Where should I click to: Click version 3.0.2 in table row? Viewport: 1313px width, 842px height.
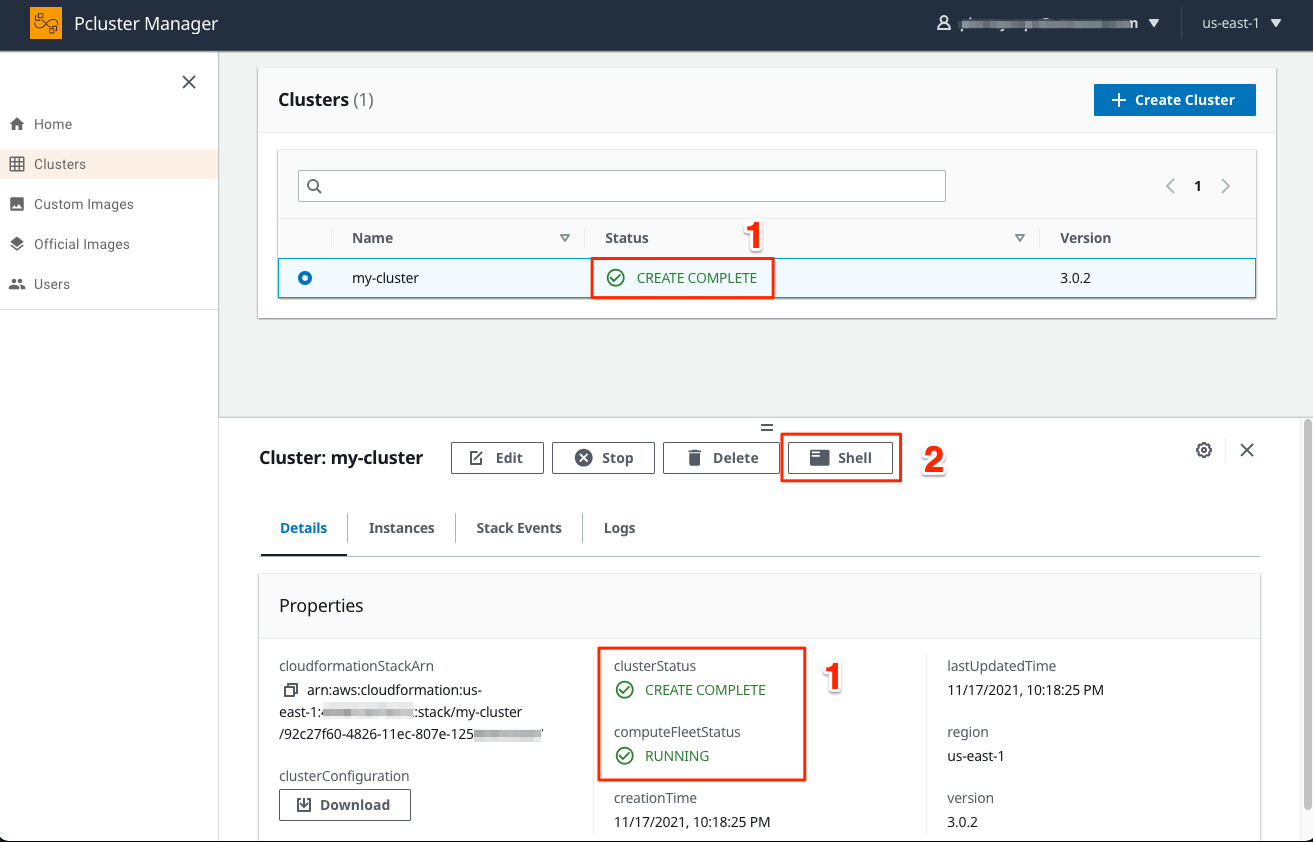(x=1075, y=278)
